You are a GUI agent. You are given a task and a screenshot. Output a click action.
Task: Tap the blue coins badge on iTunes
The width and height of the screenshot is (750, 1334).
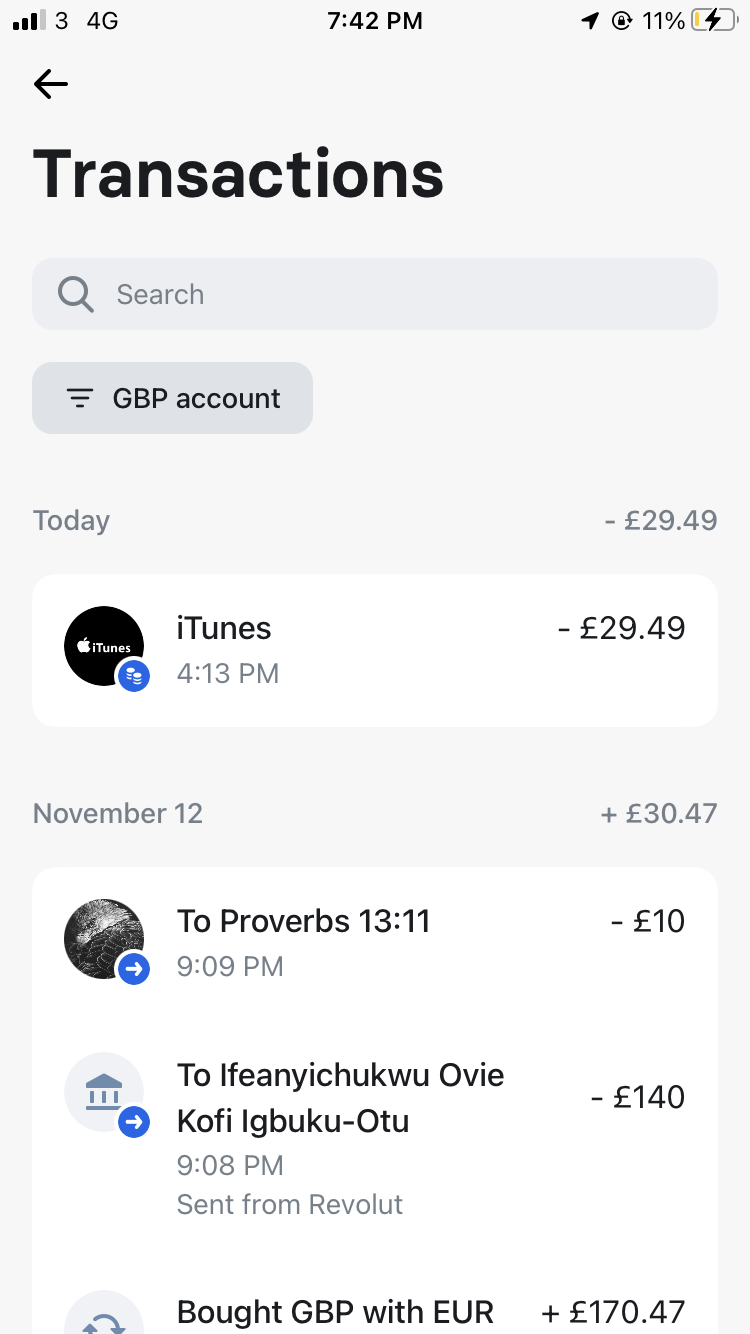[134, 677]
